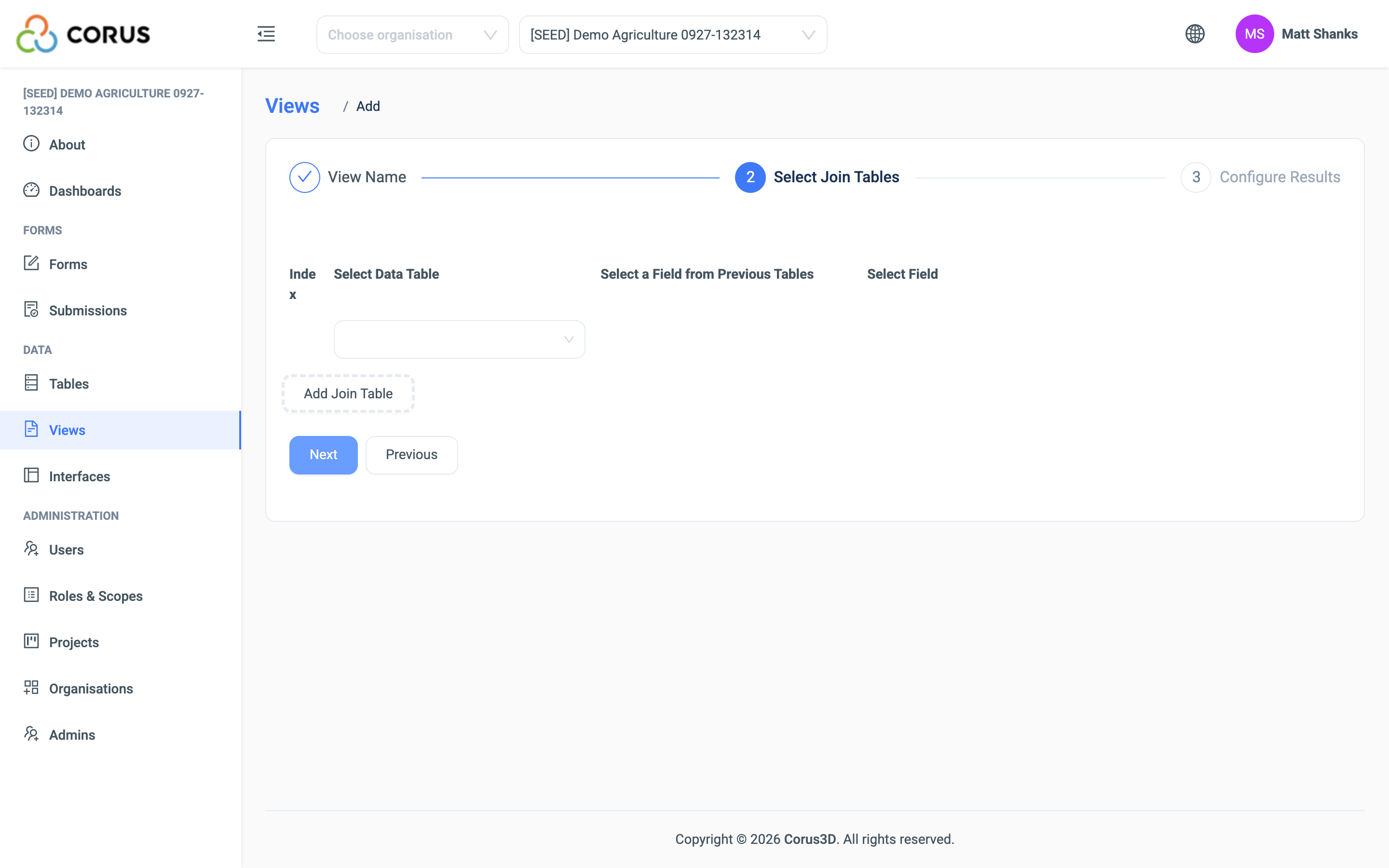Click the Previous button
The width and height of the screenshot is (1389, 868).
click(411, 455)
